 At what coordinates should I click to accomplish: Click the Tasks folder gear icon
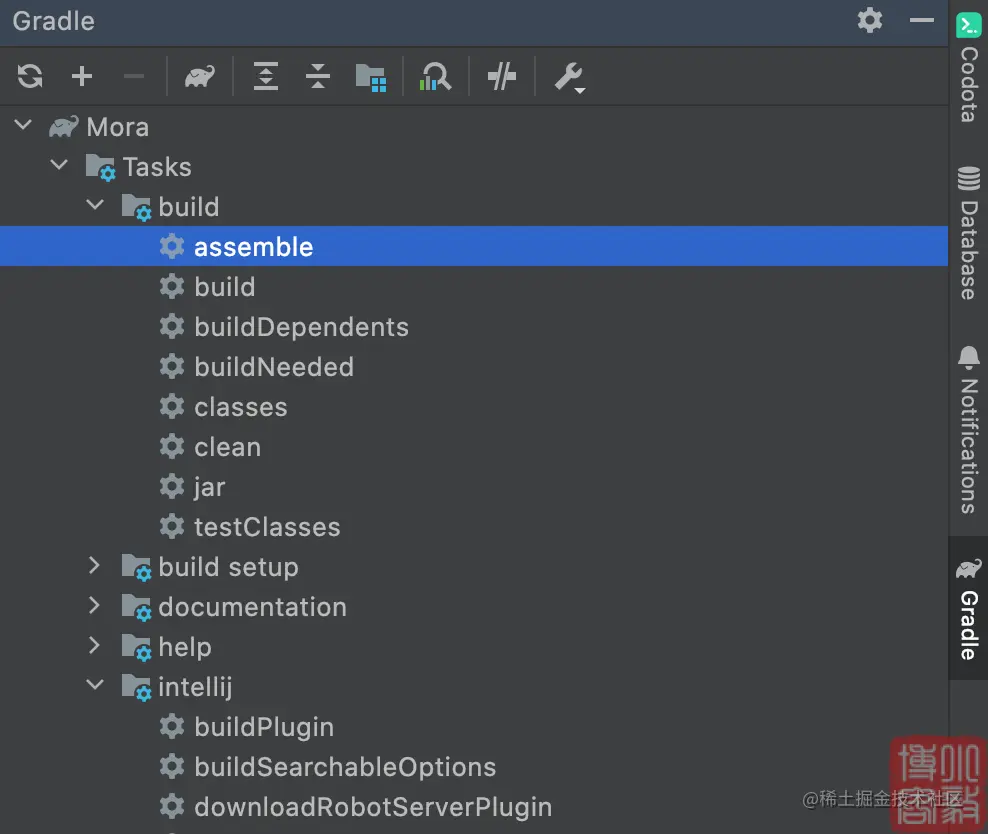[x=101, y=167]
